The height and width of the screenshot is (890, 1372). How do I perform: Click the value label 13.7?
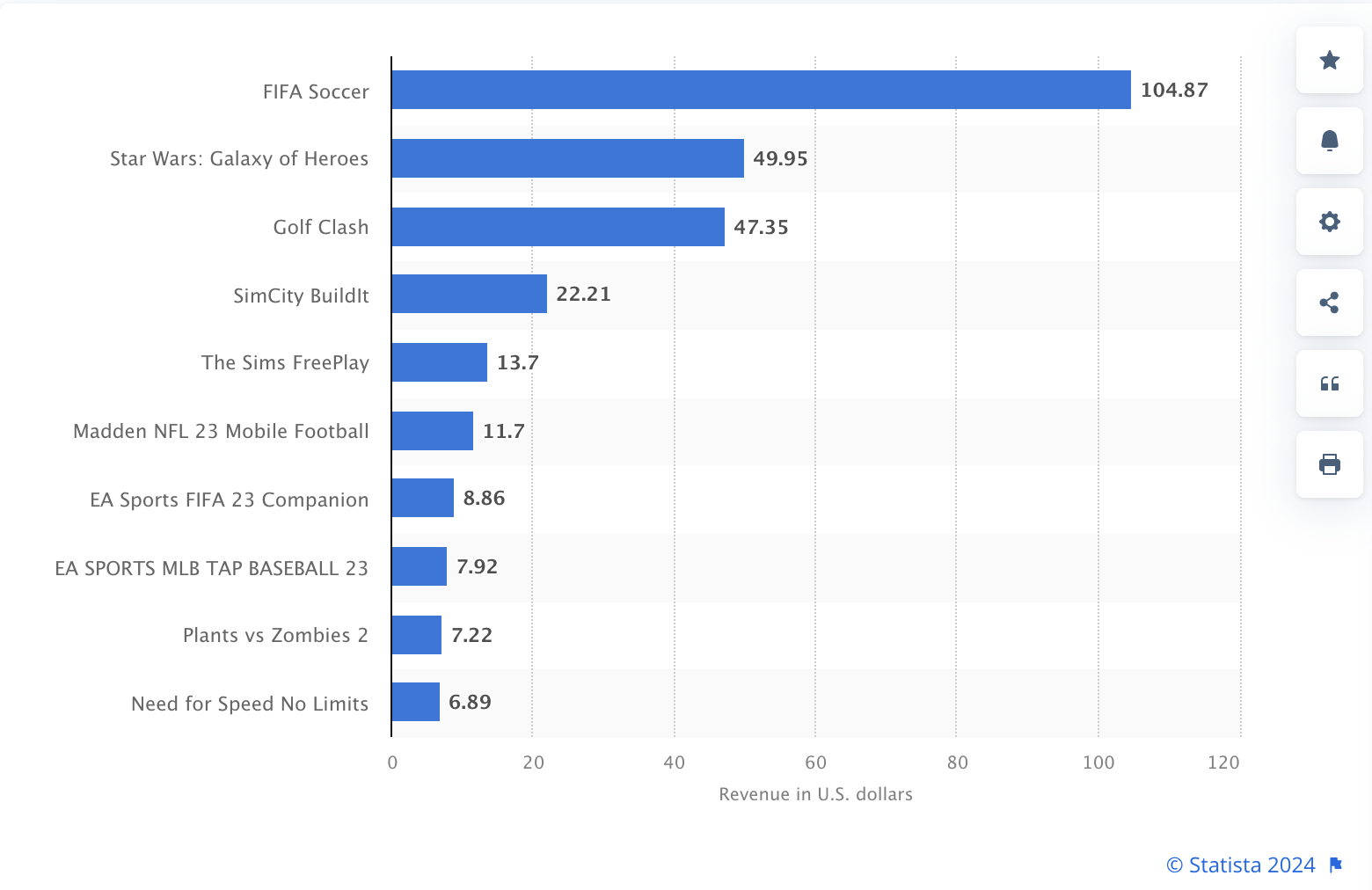[517, 362]
